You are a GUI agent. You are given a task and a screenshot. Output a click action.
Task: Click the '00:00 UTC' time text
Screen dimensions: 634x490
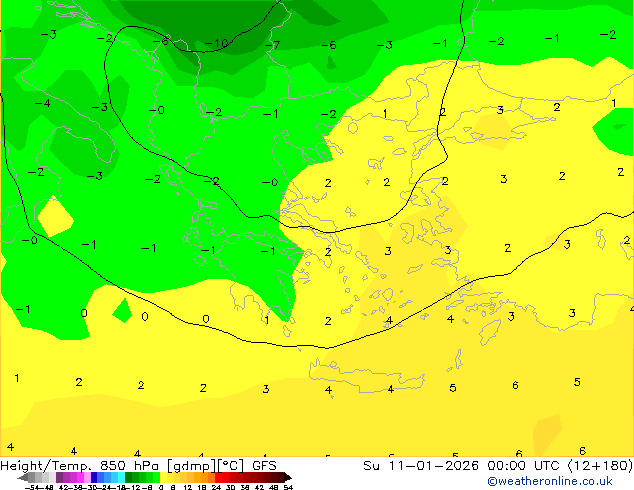[x=523, y=466]
